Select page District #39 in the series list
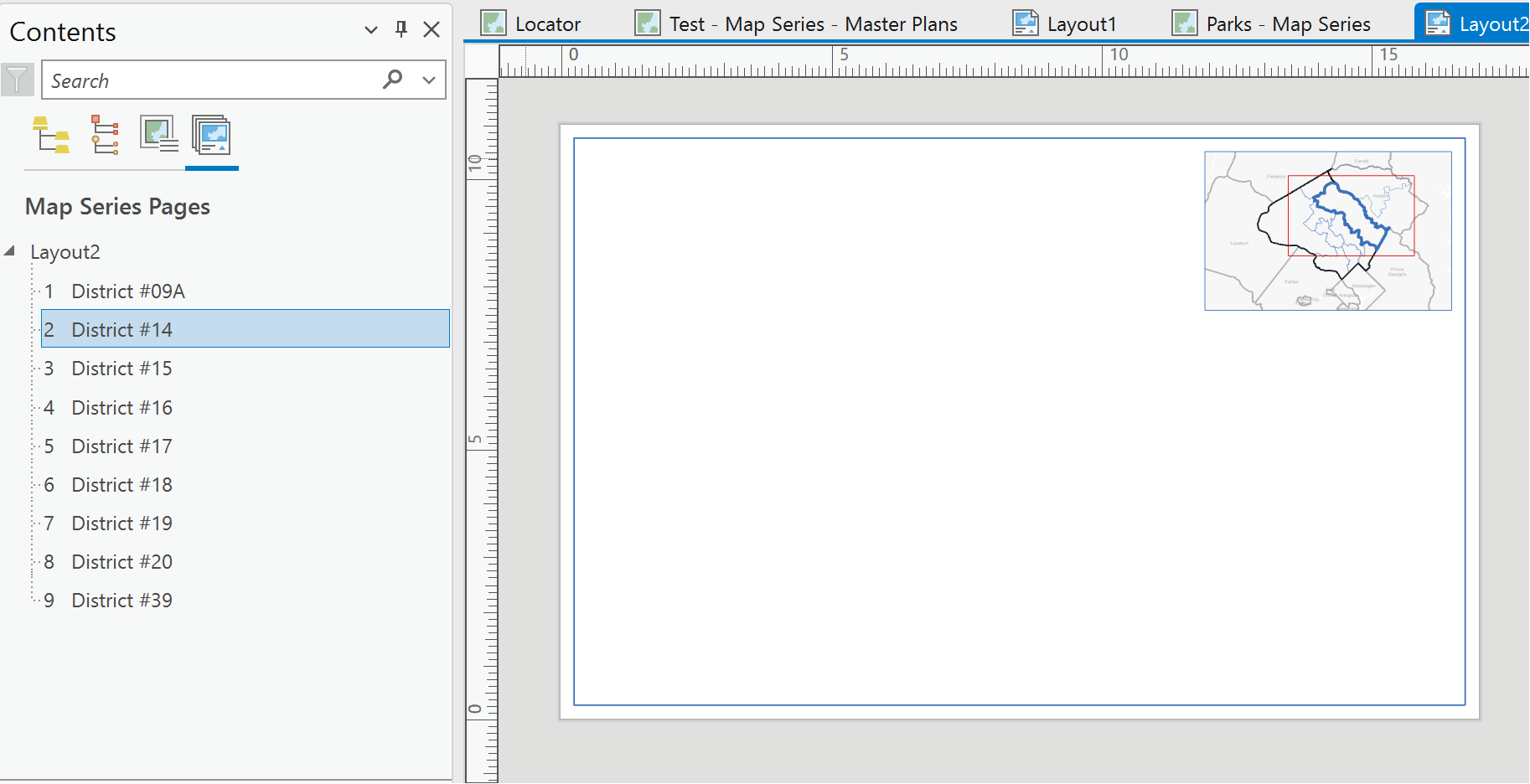Image resolution: width=1530 pixels, height=784 pixels. [x=121, y=600]
